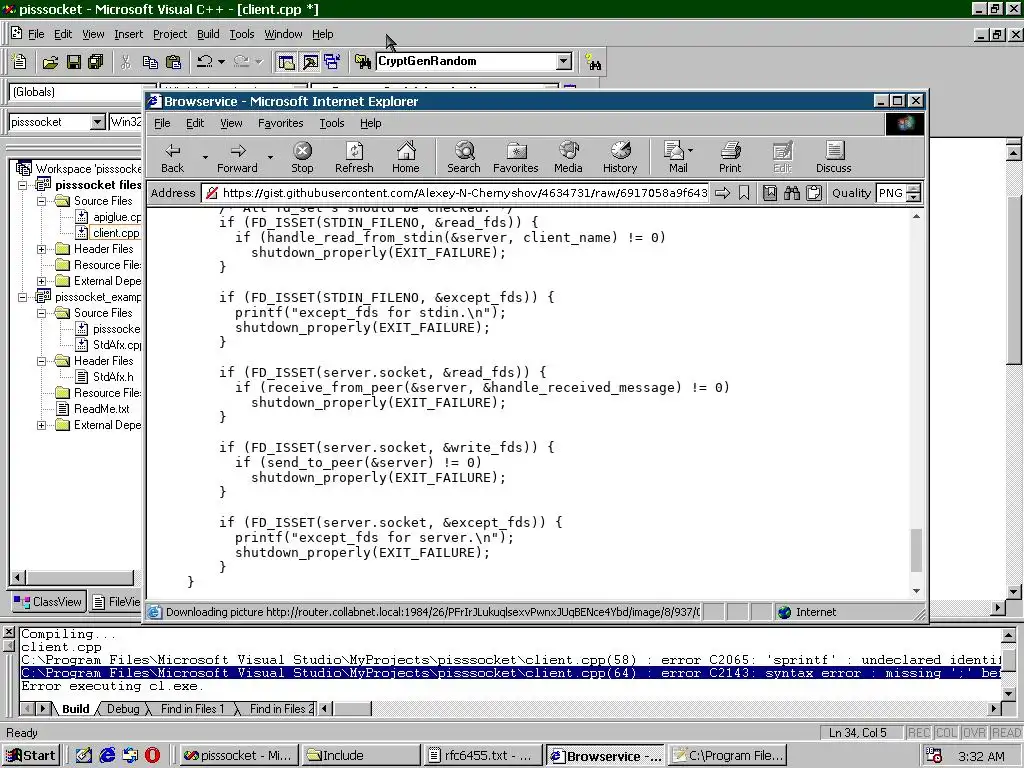The width and height of the screenshot is (1024, 768).
Task: Select client.cpp in the workspace tree
Action: click(x=116, y=233)
